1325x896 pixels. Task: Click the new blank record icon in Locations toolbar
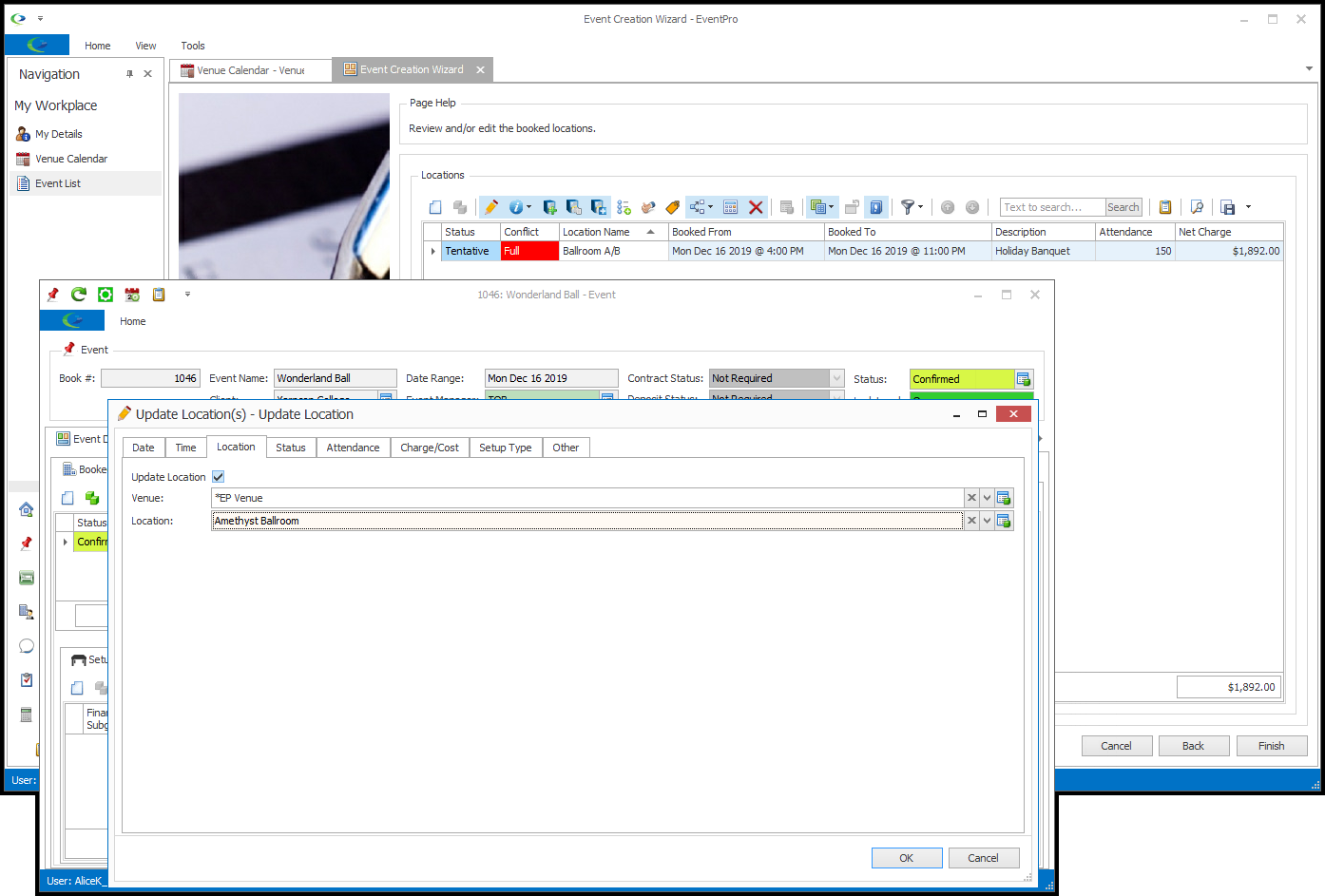(435, 207)
